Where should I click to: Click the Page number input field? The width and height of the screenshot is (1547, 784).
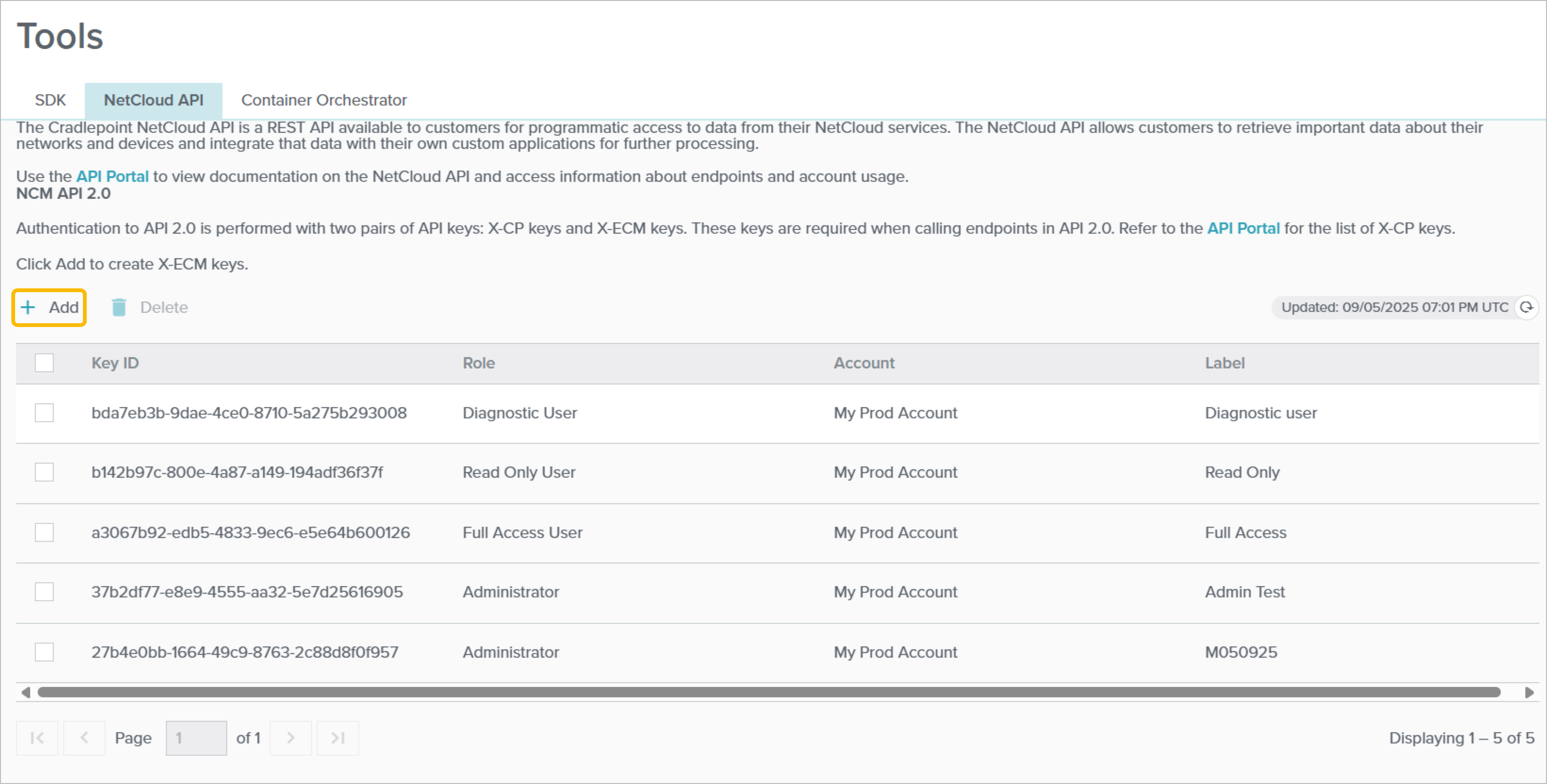coord(196,738)
